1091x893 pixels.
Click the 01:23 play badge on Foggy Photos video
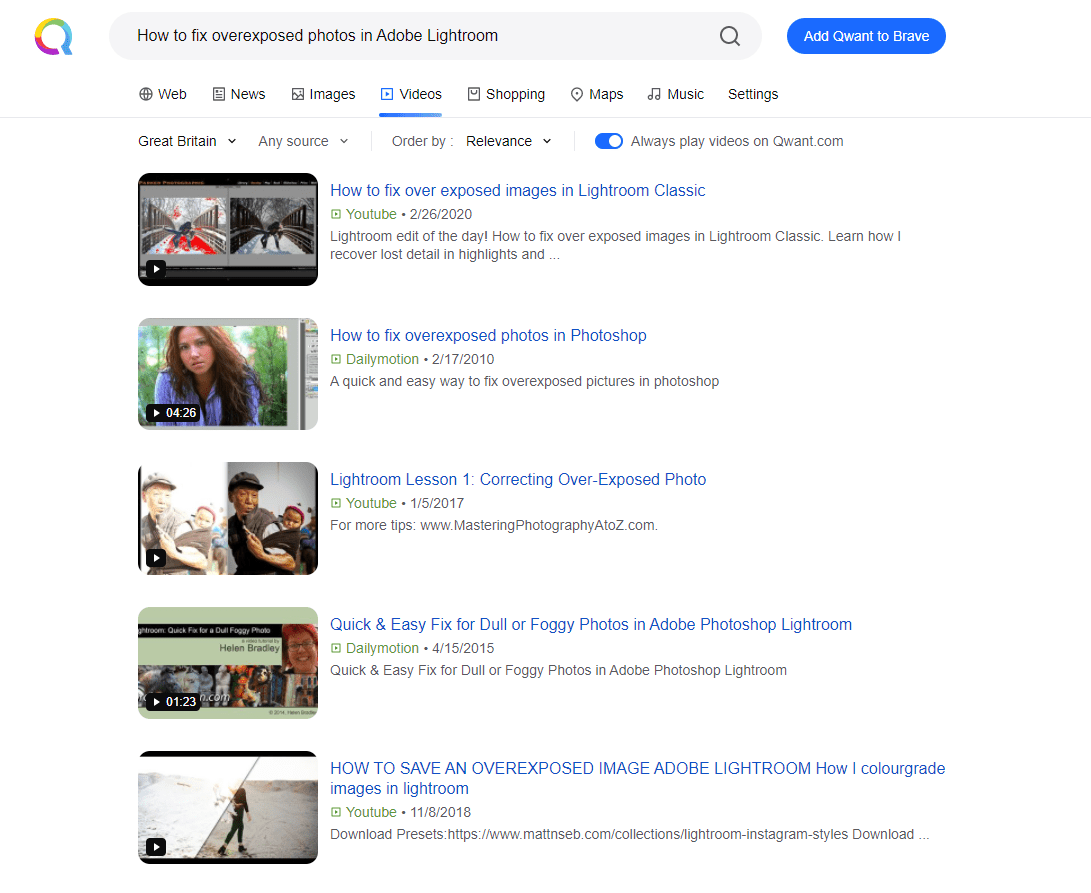pos(173,702)
